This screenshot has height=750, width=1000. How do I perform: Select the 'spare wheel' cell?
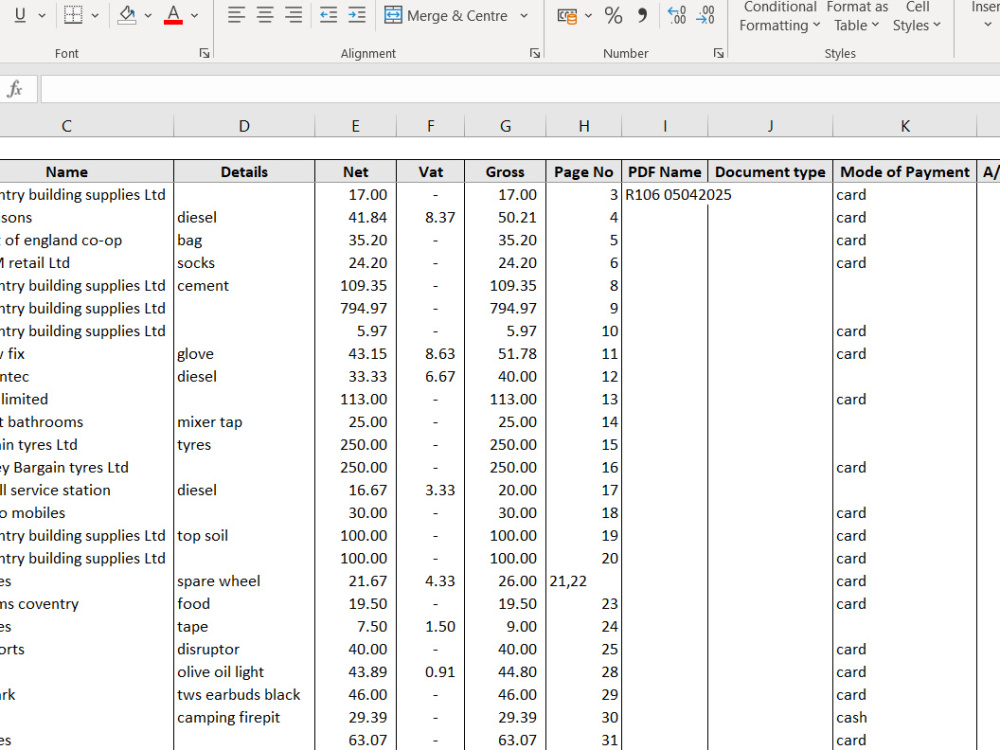(x=244, y=581)
